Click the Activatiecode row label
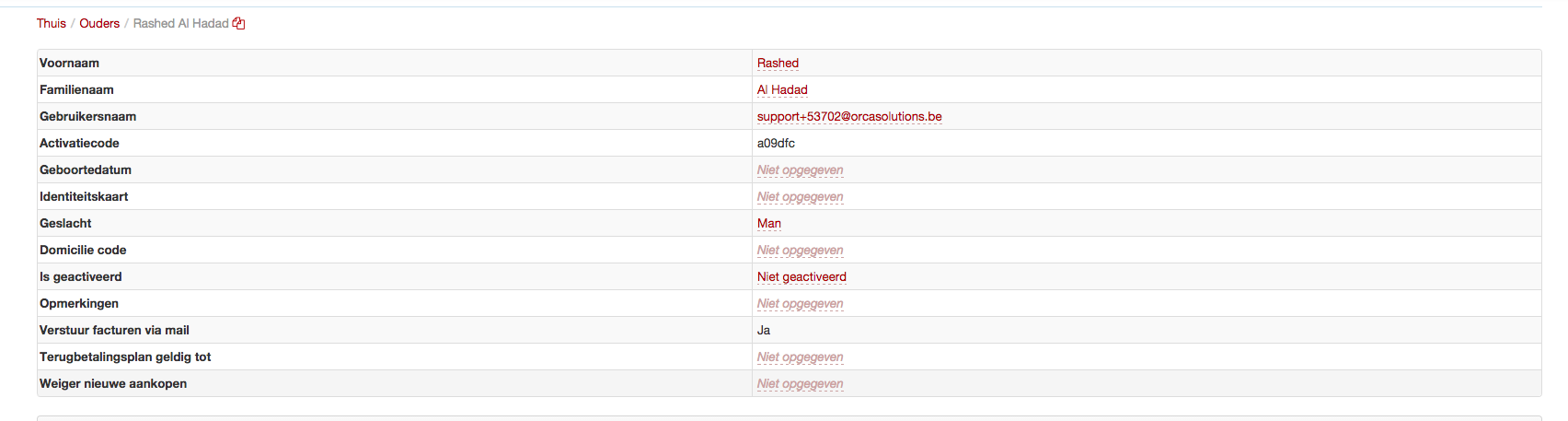1568x421 pixels. coord(79,144)
